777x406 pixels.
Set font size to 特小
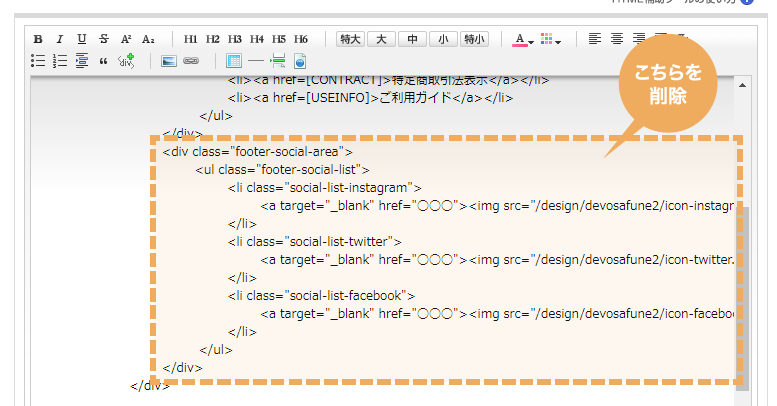pyautogui.click(x=474, y=39)
